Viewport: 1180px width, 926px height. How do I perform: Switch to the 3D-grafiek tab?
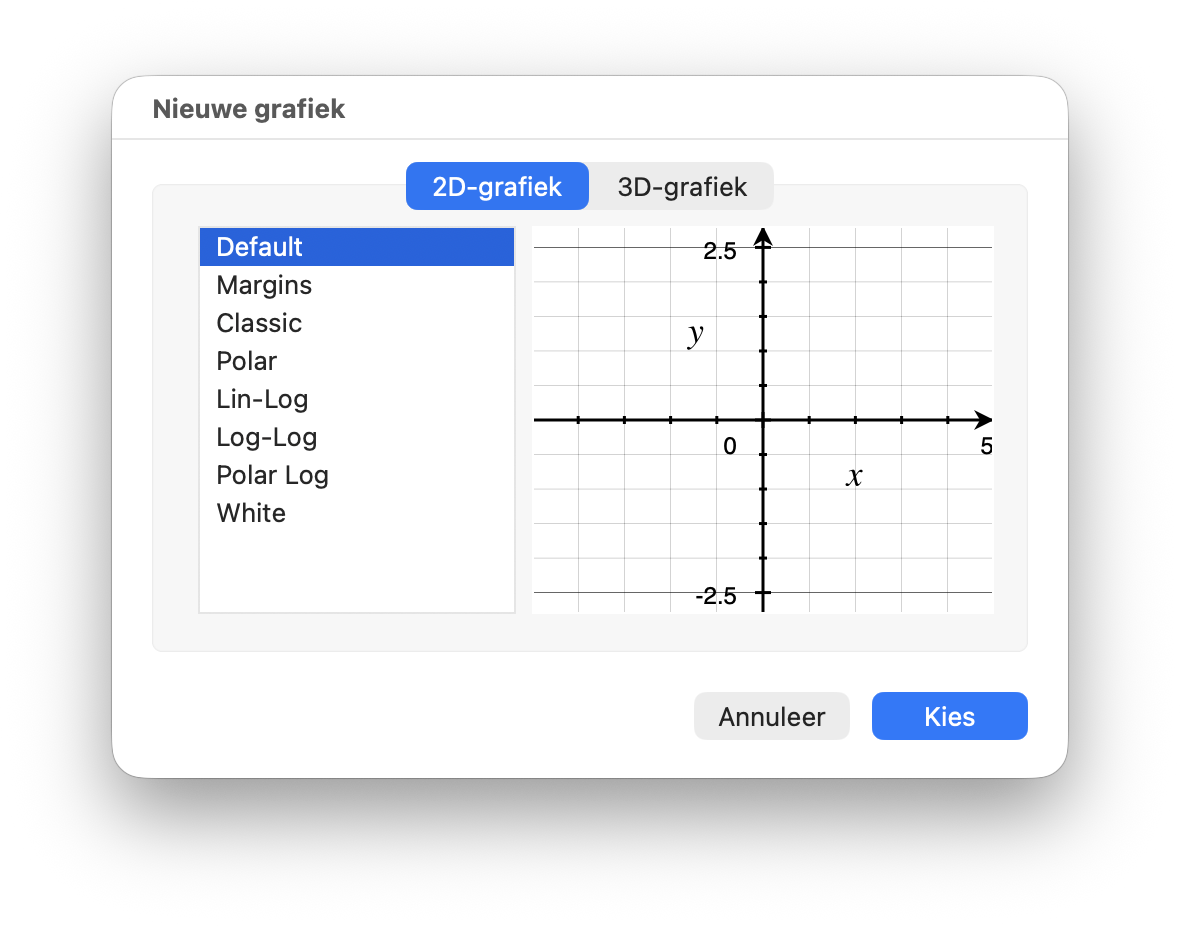(x=682, y=187)
